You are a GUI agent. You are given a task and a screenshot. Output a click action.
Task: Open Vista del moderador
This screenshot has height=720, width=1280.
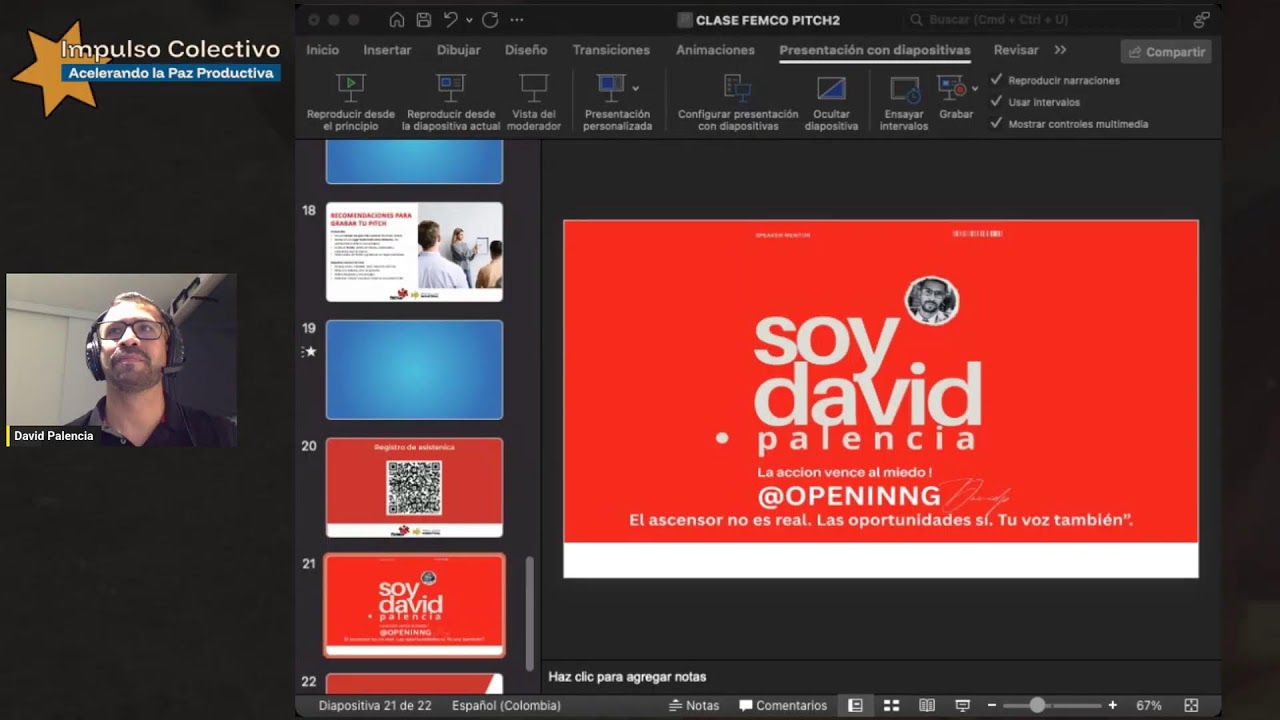tap(534, 102)
